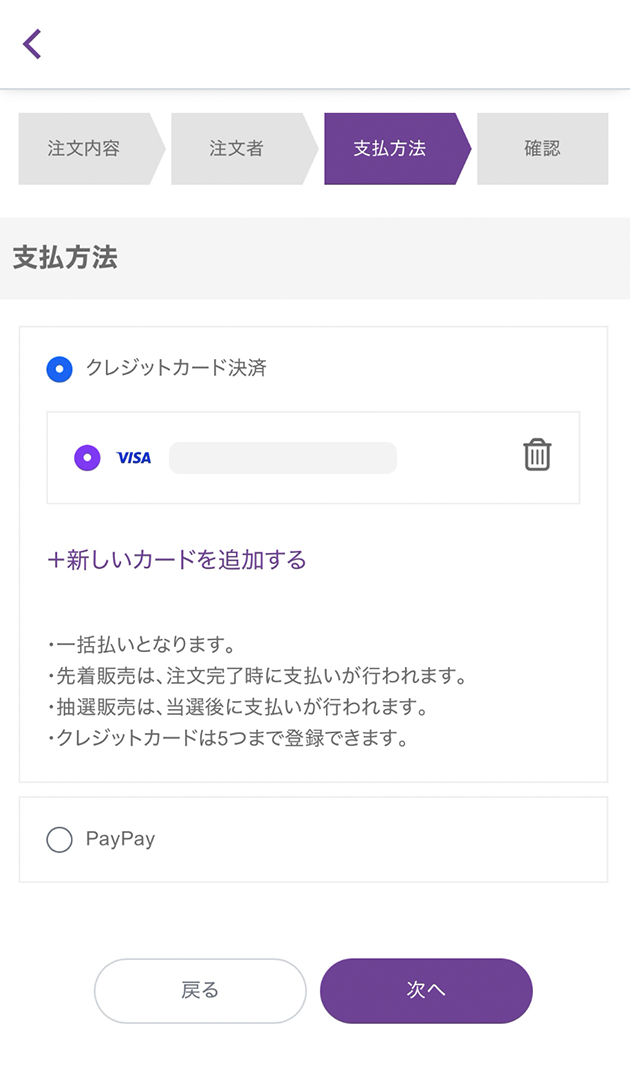630x1076 pixels.
Task: Click the masked card number field
Action: pos(283,458)
